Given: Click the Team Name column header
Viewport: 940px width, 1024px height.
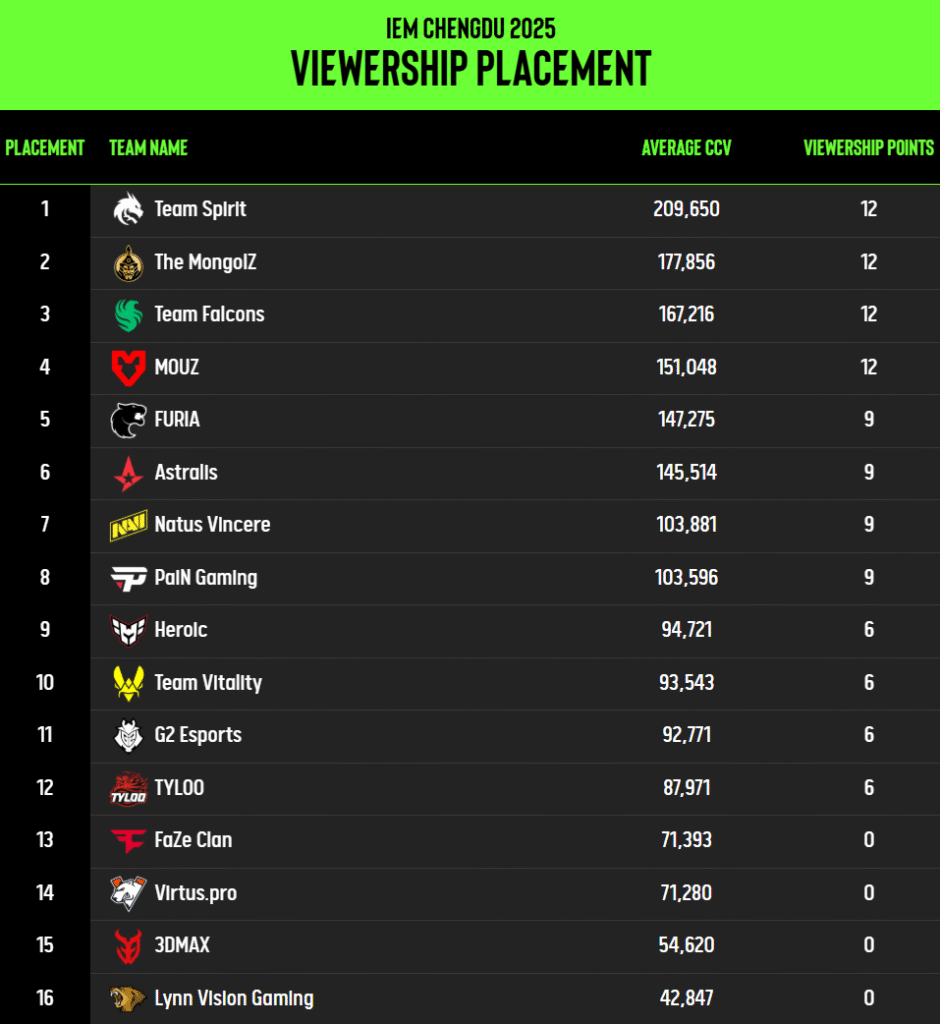Looking at the screenshot, I should click(148, 148).
